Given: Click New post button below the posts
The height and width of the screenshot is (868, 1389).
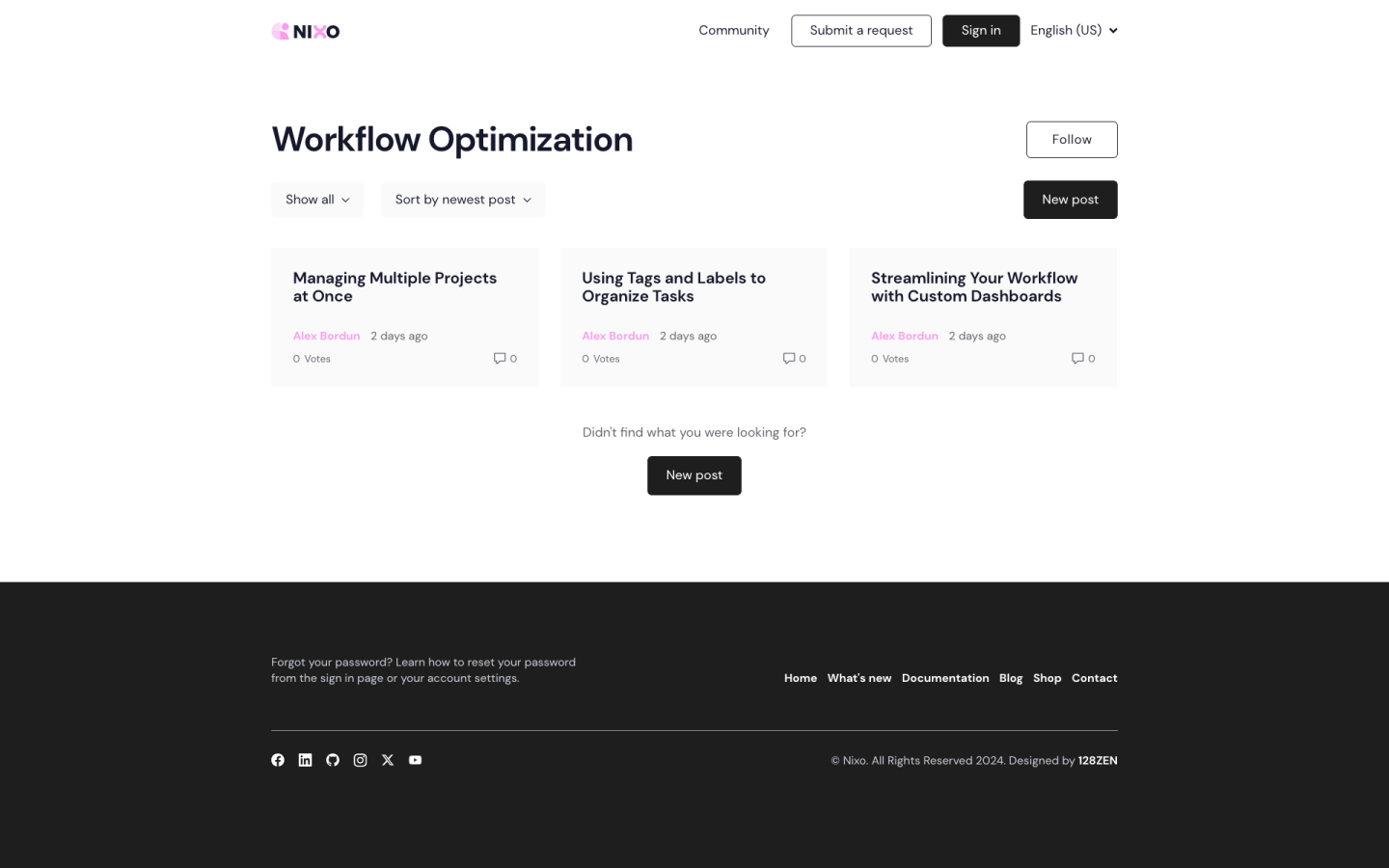Looking at the screenshot, I should click(x=694, y=475).
